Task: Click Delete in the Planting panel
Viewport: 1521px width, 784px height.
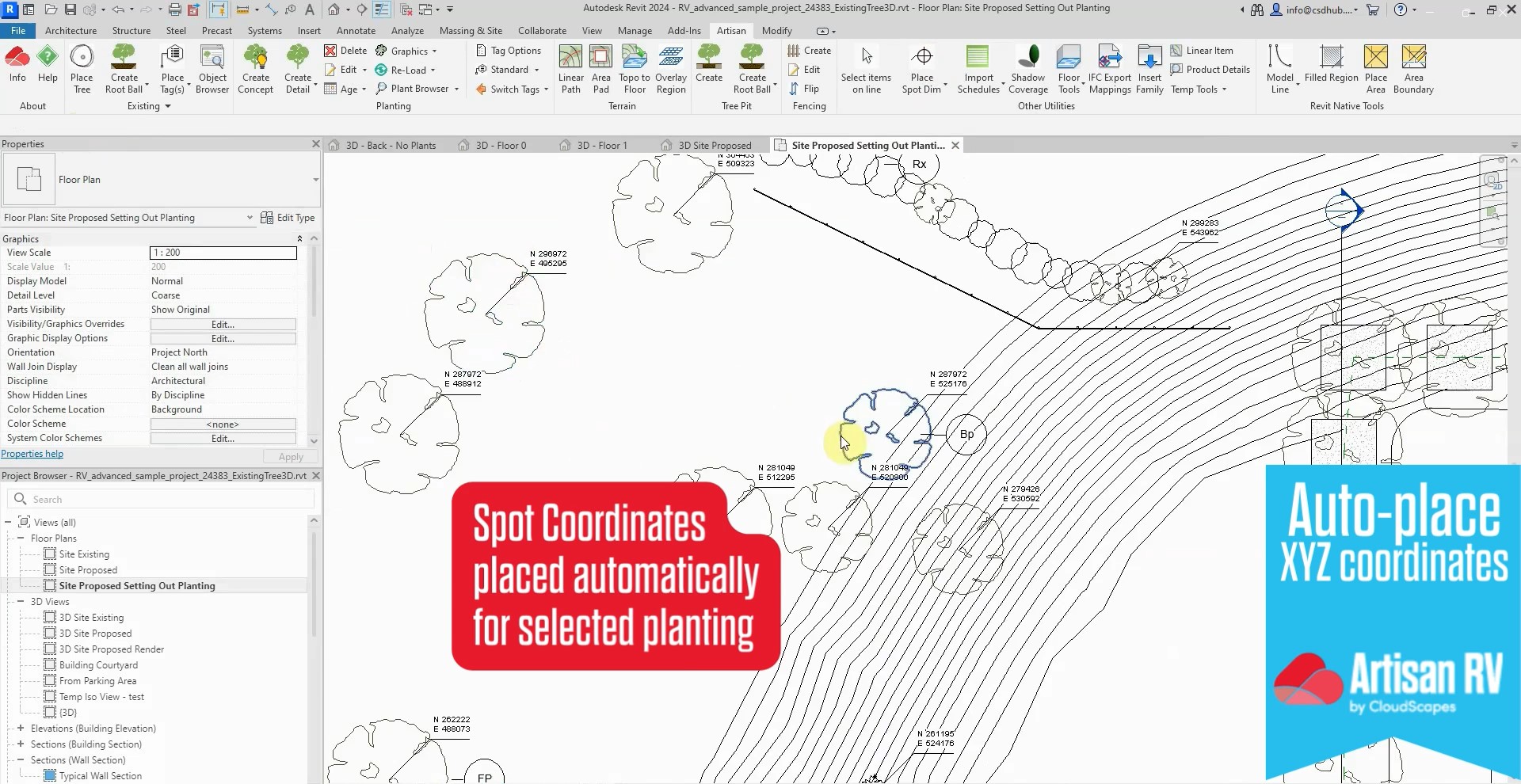Action: pyautogui.click(x=345, y=51)
